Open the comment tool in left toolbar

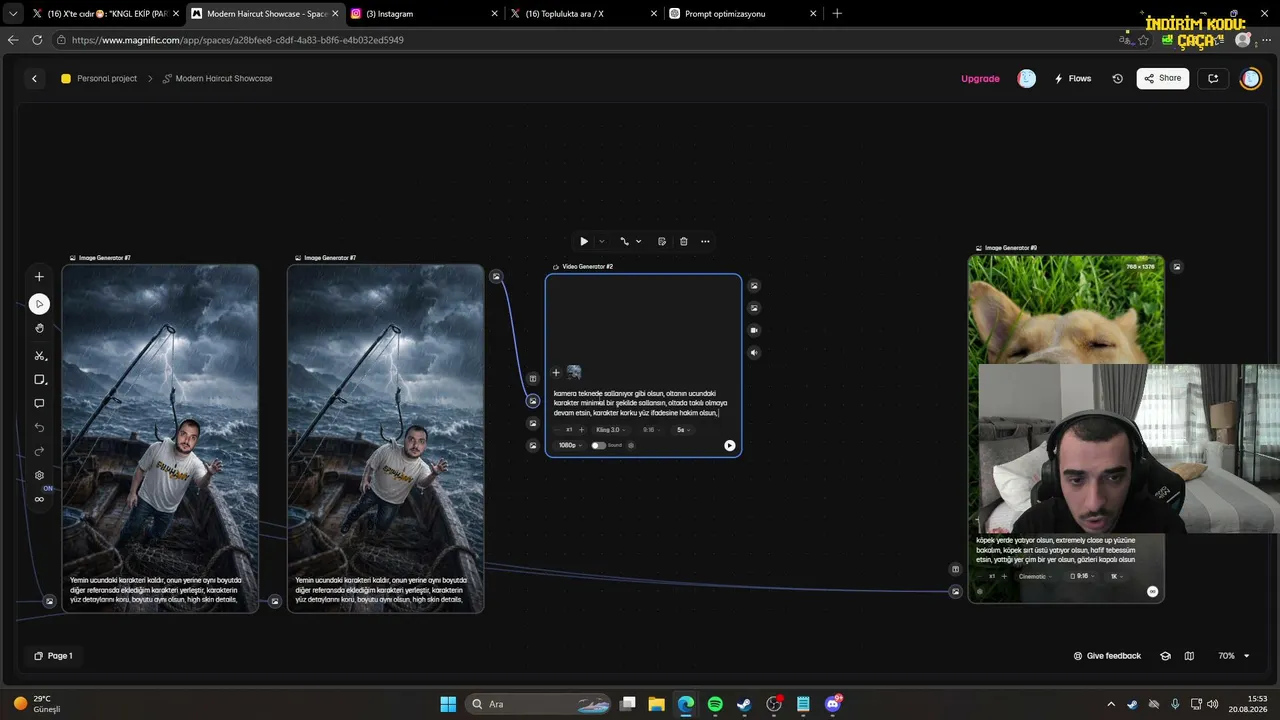(x=39, y=404)
